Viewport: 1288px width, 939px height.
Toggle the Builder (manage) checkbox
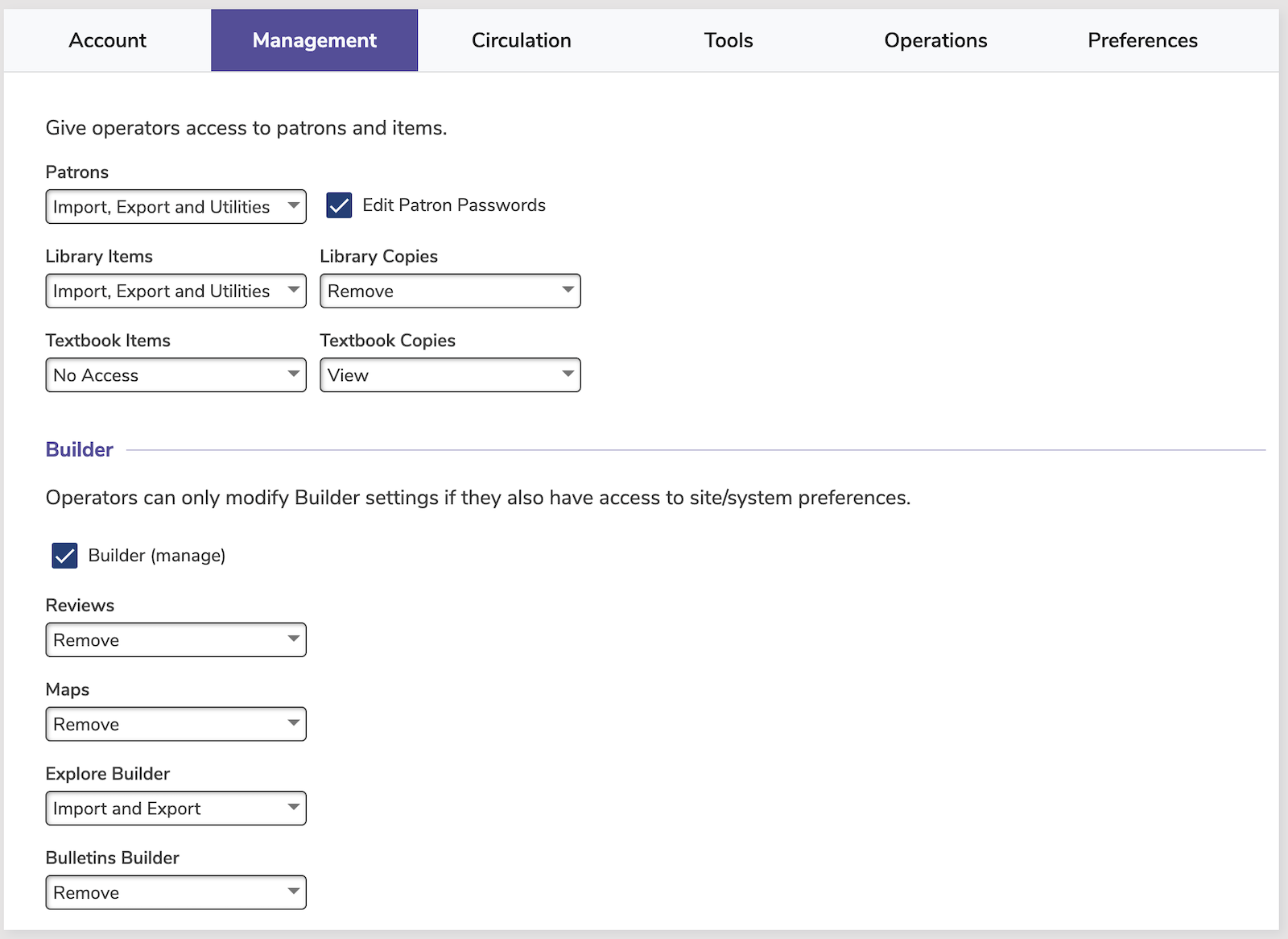(64, 556)
